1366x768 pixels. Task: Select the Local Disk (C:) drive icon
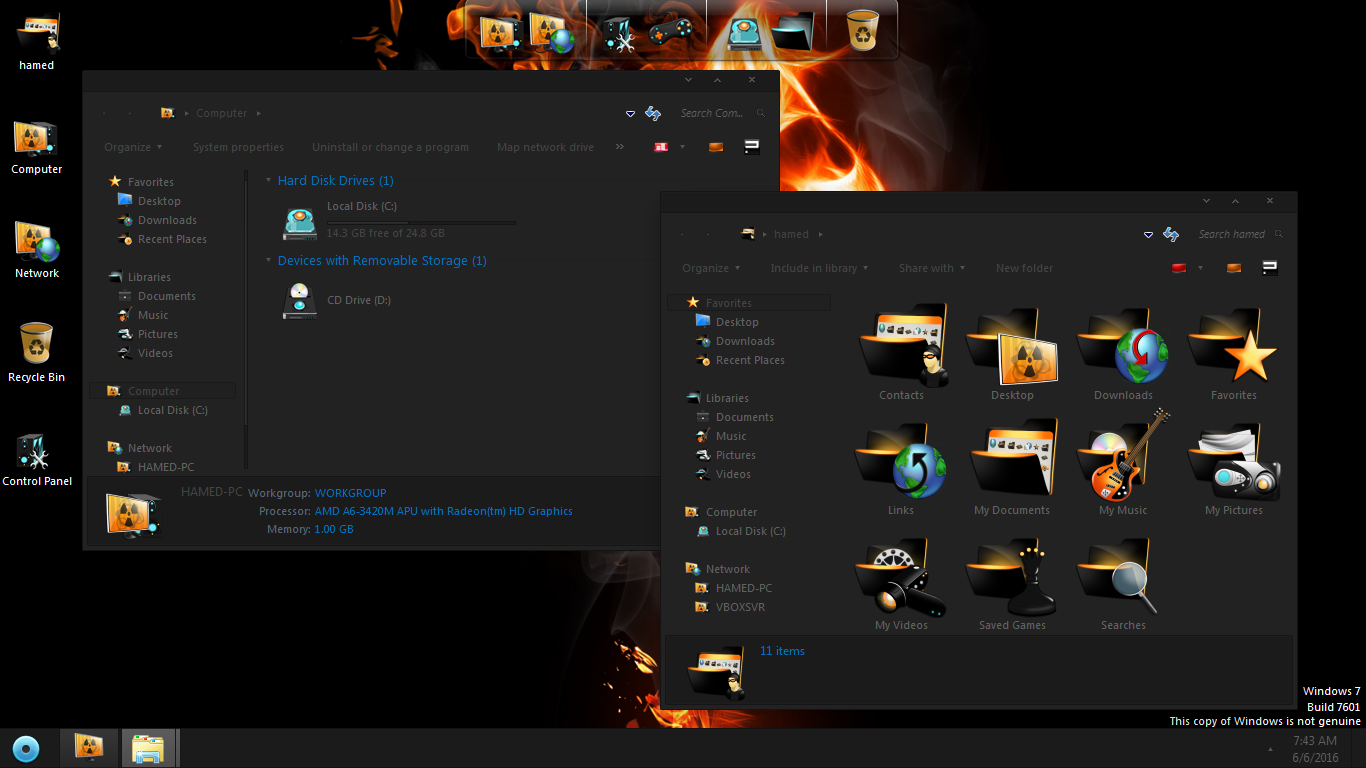tap(300, 222)
